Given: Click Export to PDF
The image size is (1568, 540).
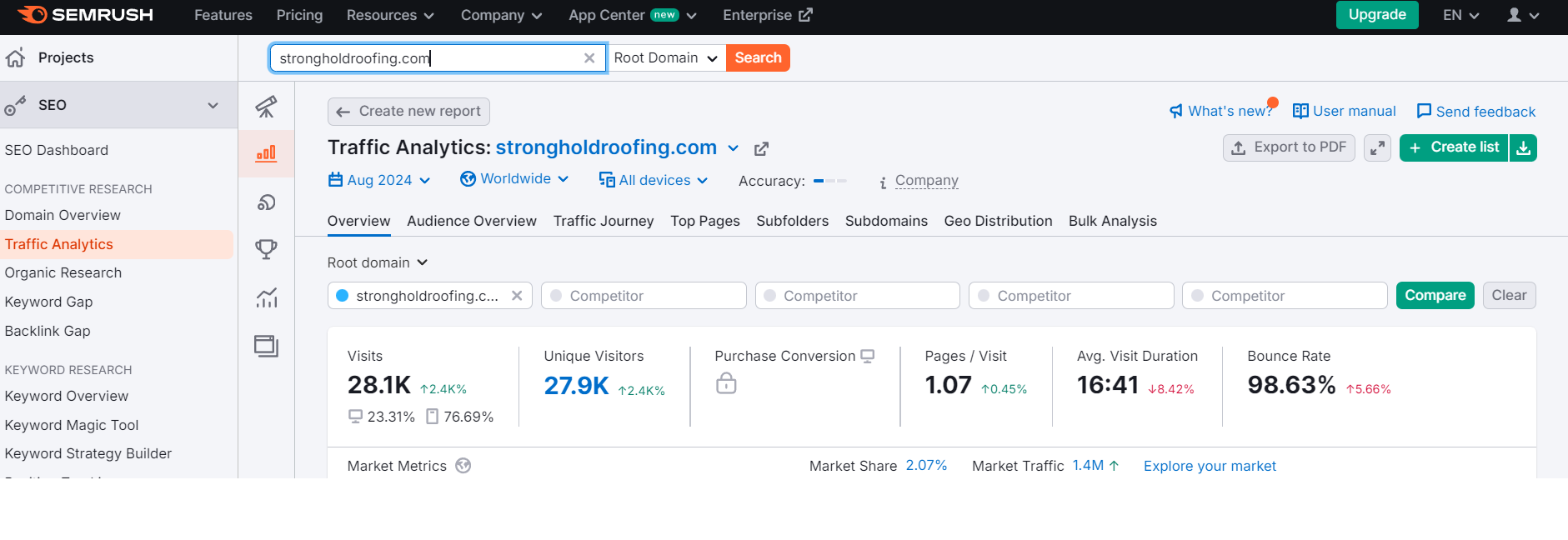Looking at the screenshot, I should coord(1289,147).
